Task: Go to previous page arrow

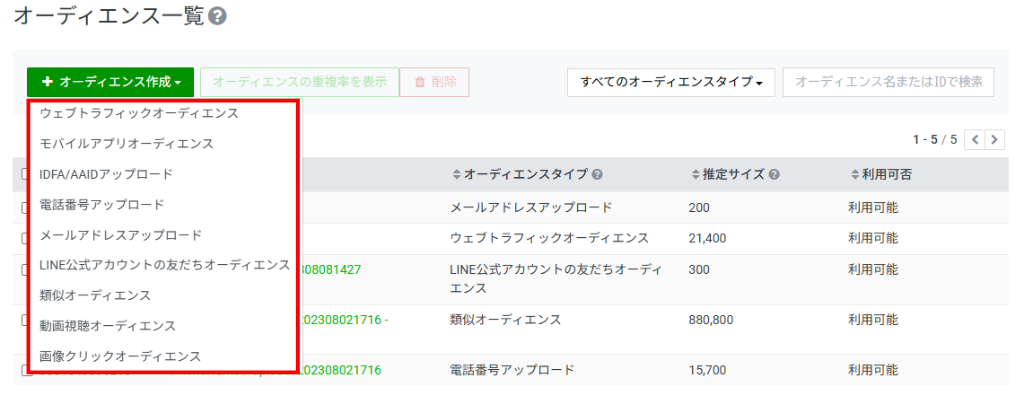Action: pyautogui.click(x=974, y=139)
